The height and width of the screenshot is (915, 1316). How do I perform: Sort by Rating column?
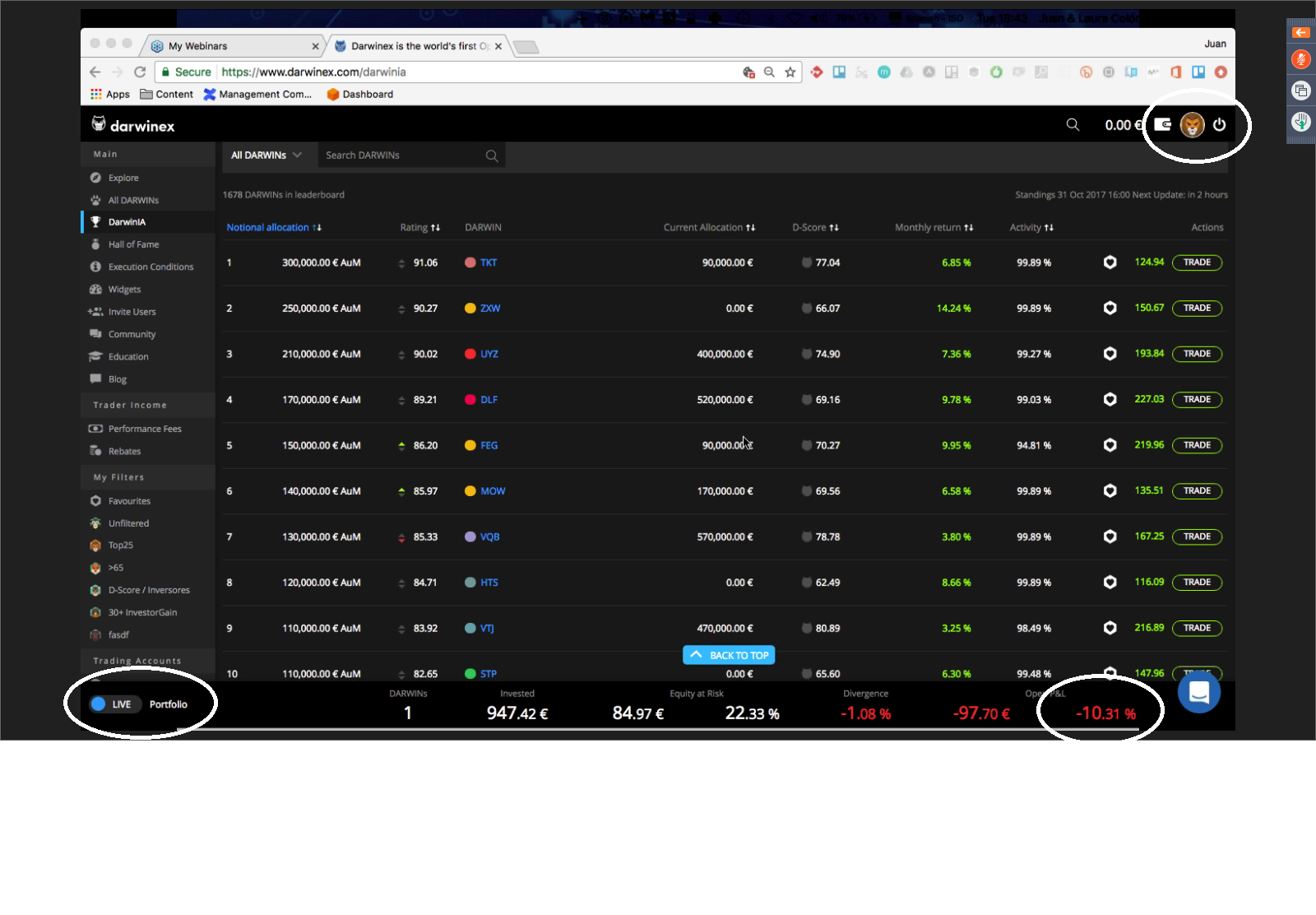click(419, 228)
